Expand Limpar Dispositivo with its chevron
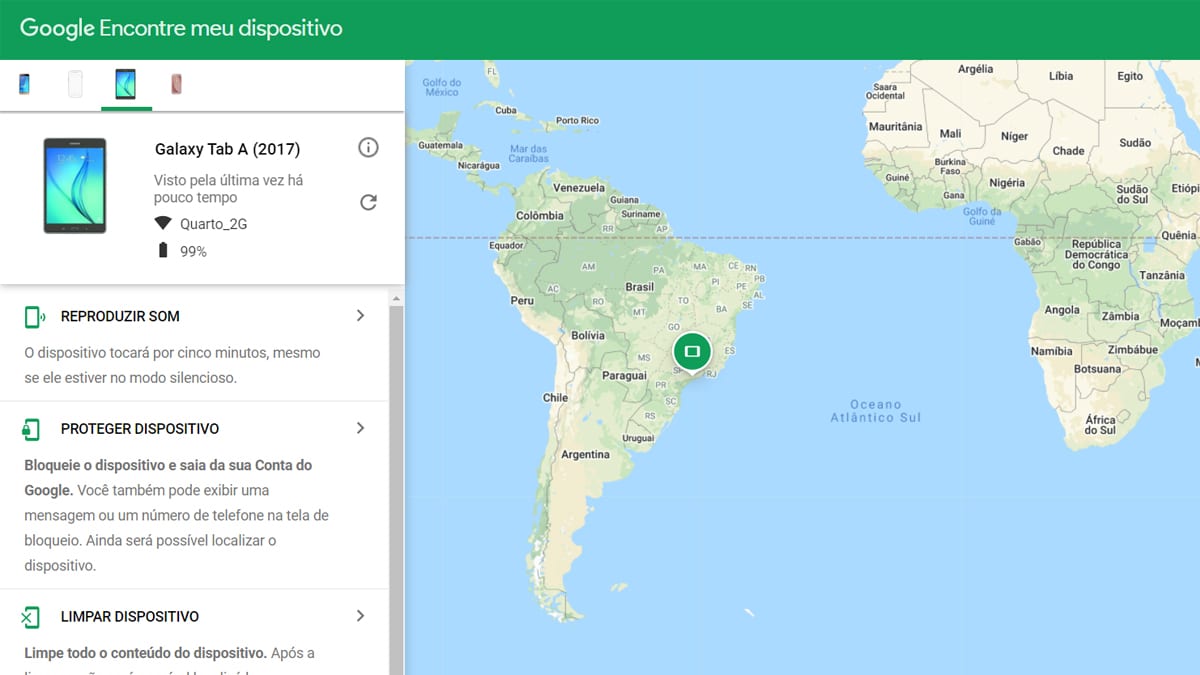This screenshot has width=1200, height=675. (x=361, y=616)
